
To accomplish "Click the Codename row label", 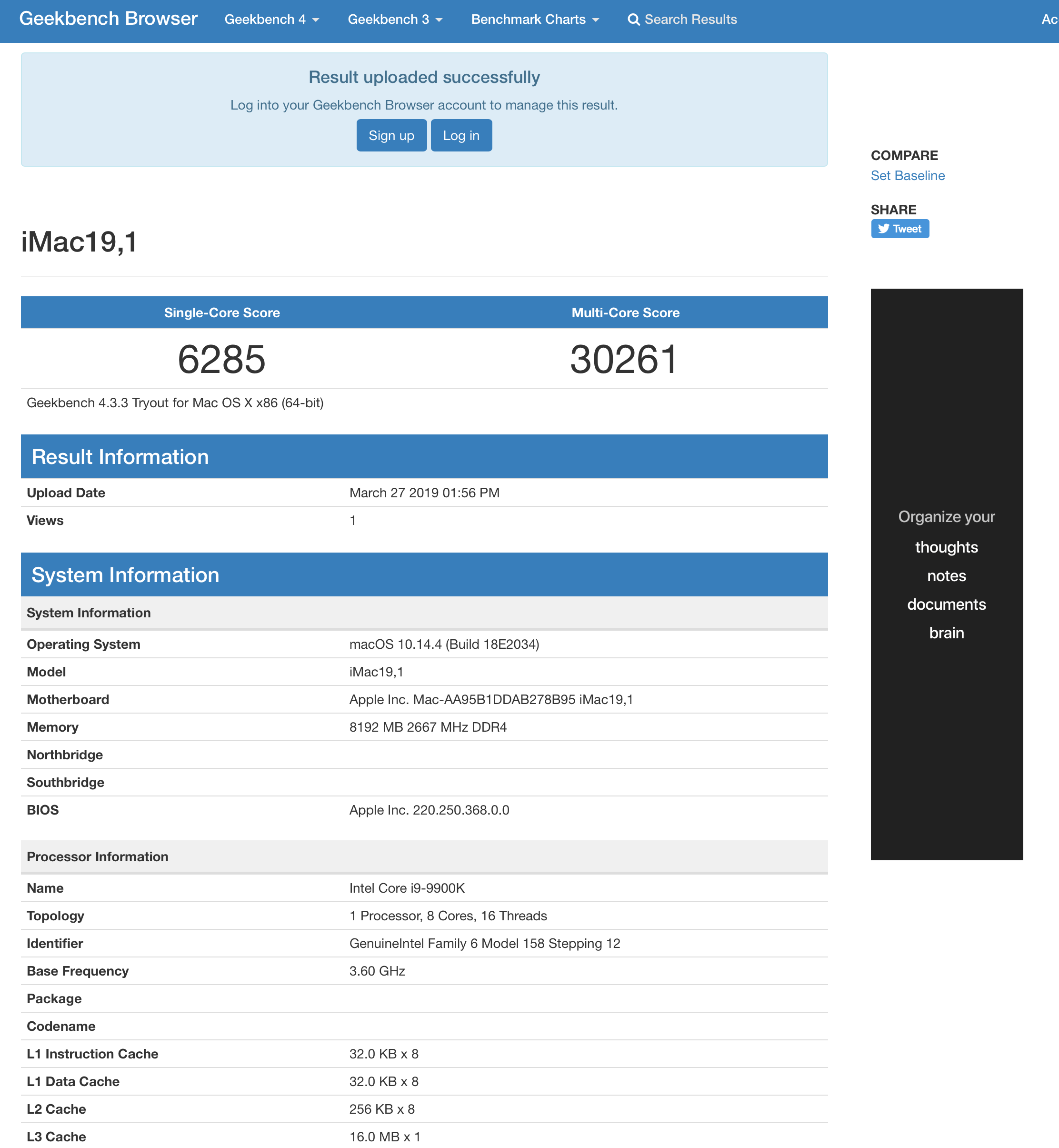I will coord(61,1026).
